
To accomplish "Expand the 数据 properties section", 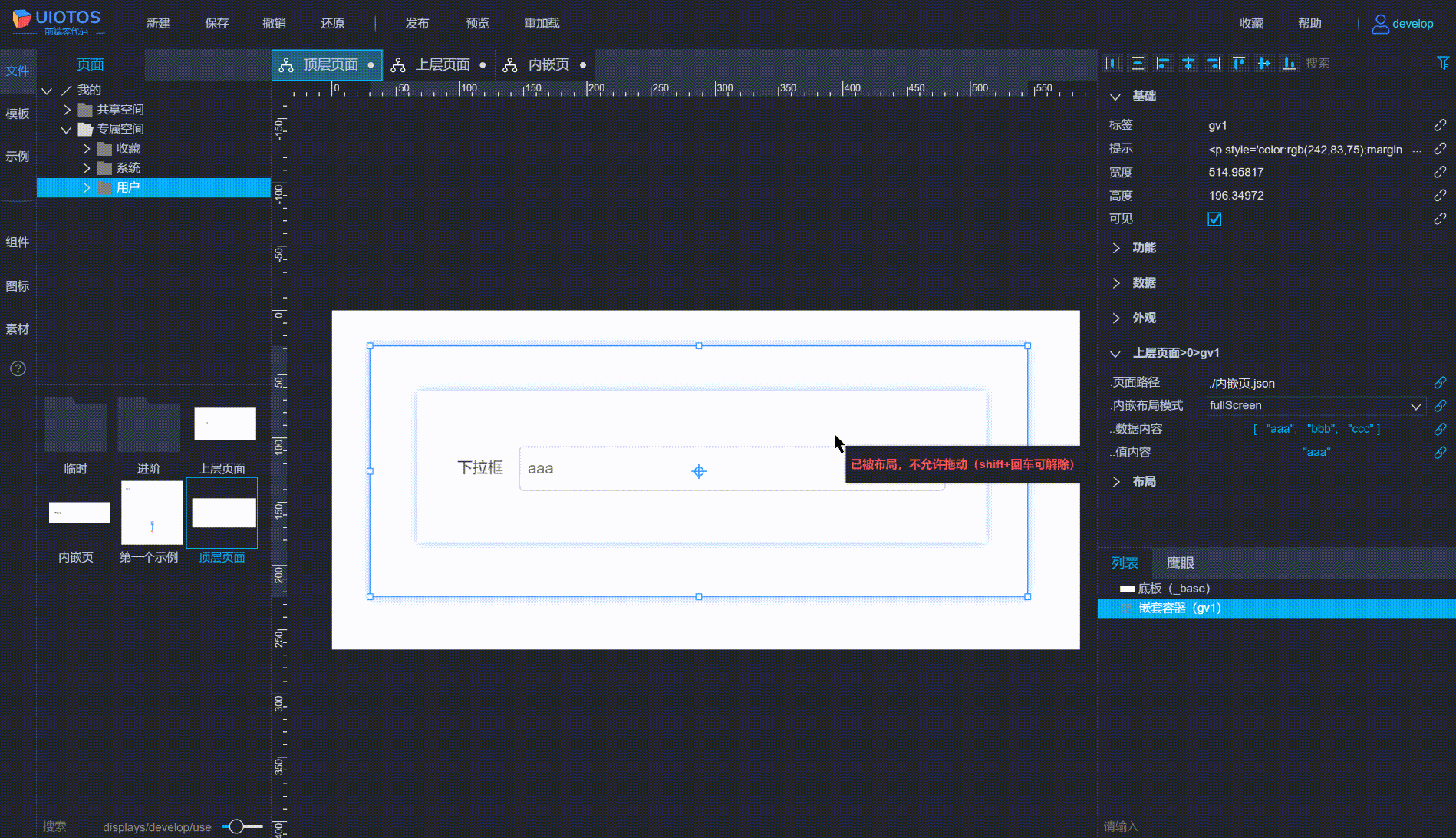I will click(x=1115, y=283).
